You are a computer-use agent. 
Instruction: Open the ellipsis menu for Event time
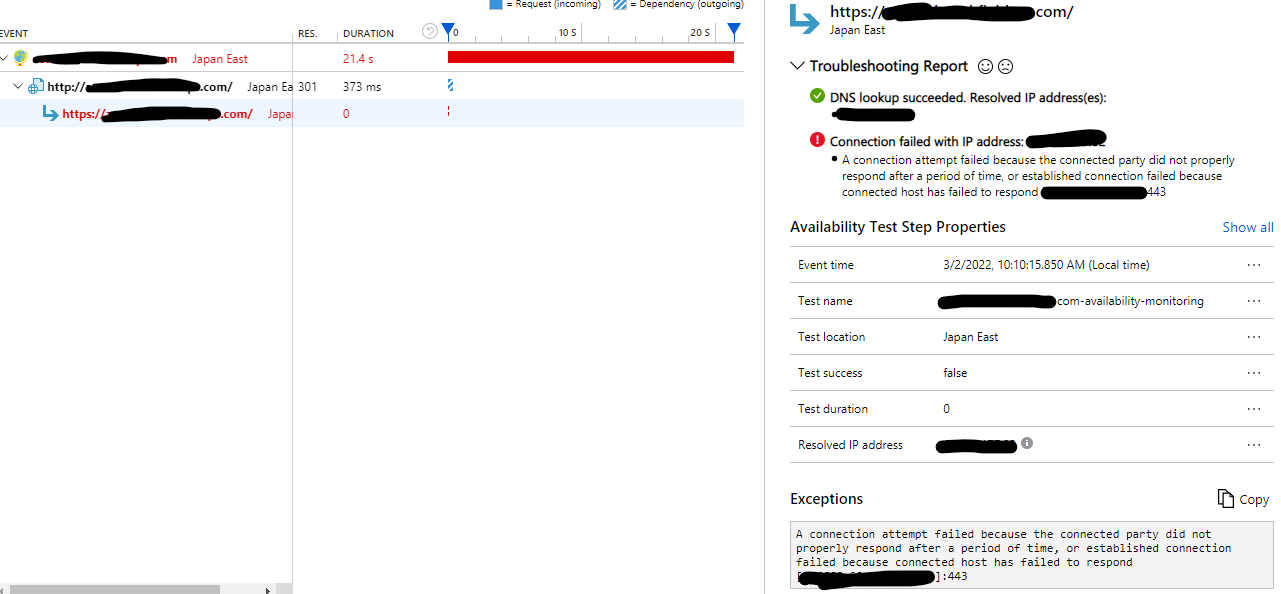pyautogui.click(x=1253, y=265)
